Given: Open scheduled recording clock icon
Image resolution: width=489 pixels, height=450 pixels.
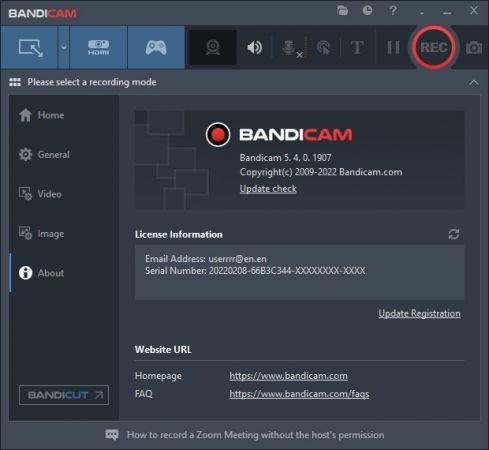Looking at the screenshot, I should [x=367, y=10].
